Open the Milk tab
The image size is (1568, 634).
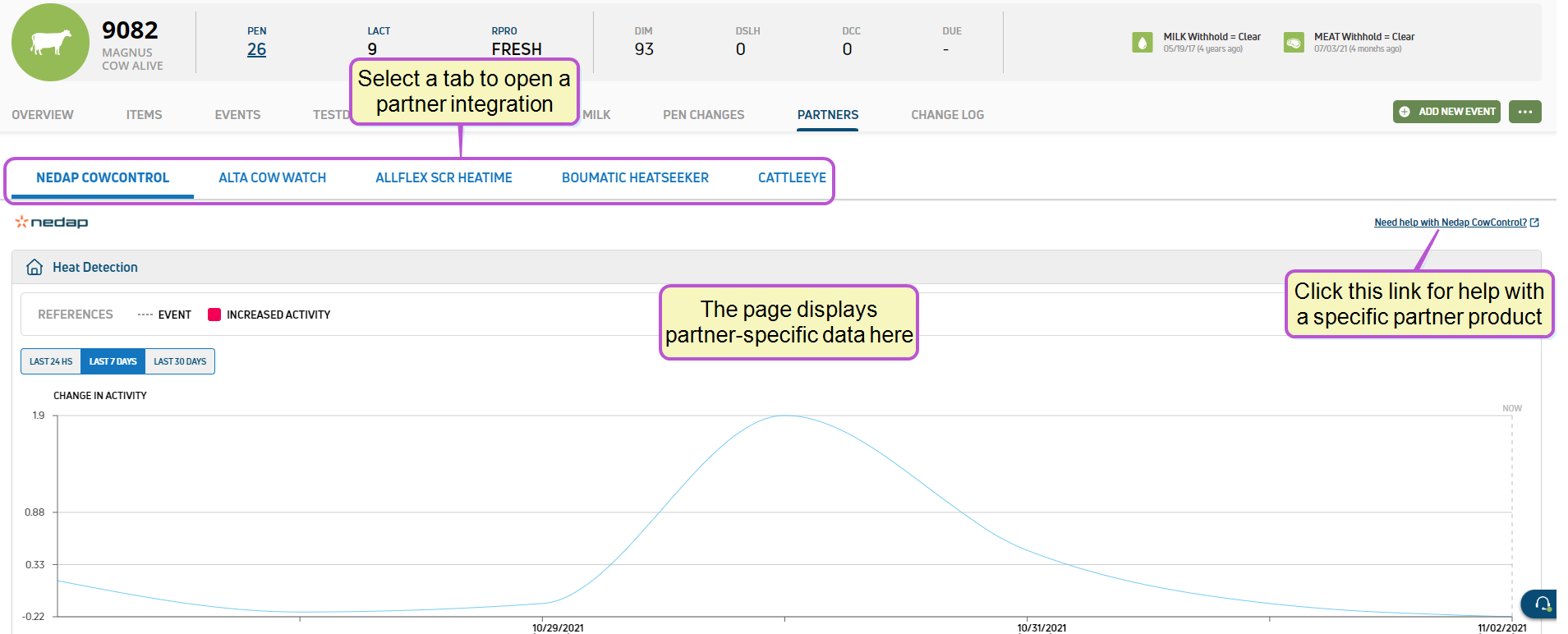pyautogui.click(x=596, y=115)
